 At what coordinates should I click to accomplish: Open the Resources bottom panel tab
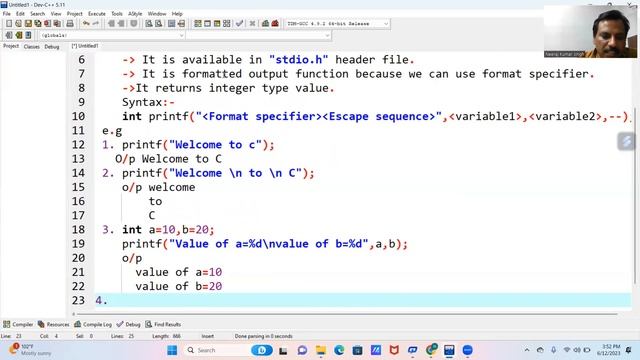(x=53, y=324)
